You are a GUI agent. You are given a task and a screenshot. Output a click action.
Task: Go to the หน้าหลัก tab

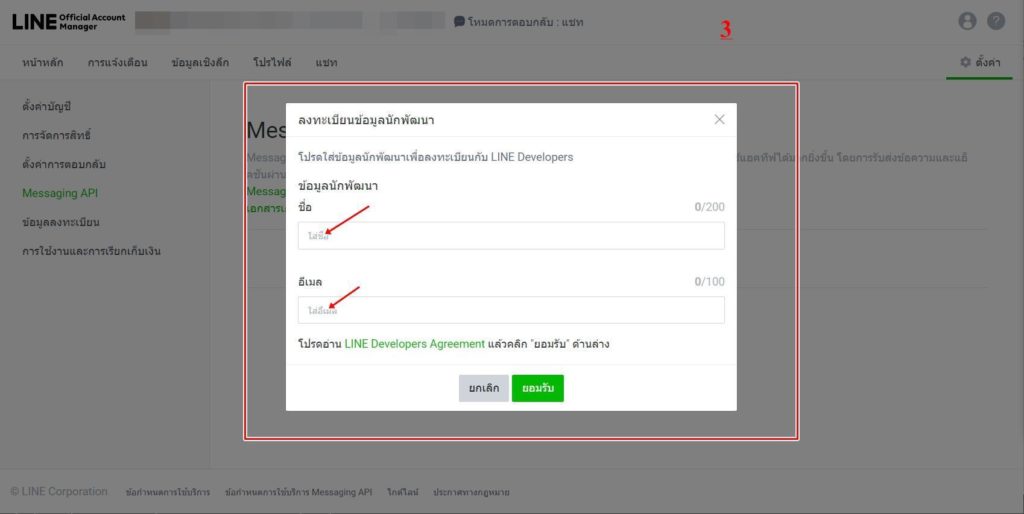click(42, 63)
